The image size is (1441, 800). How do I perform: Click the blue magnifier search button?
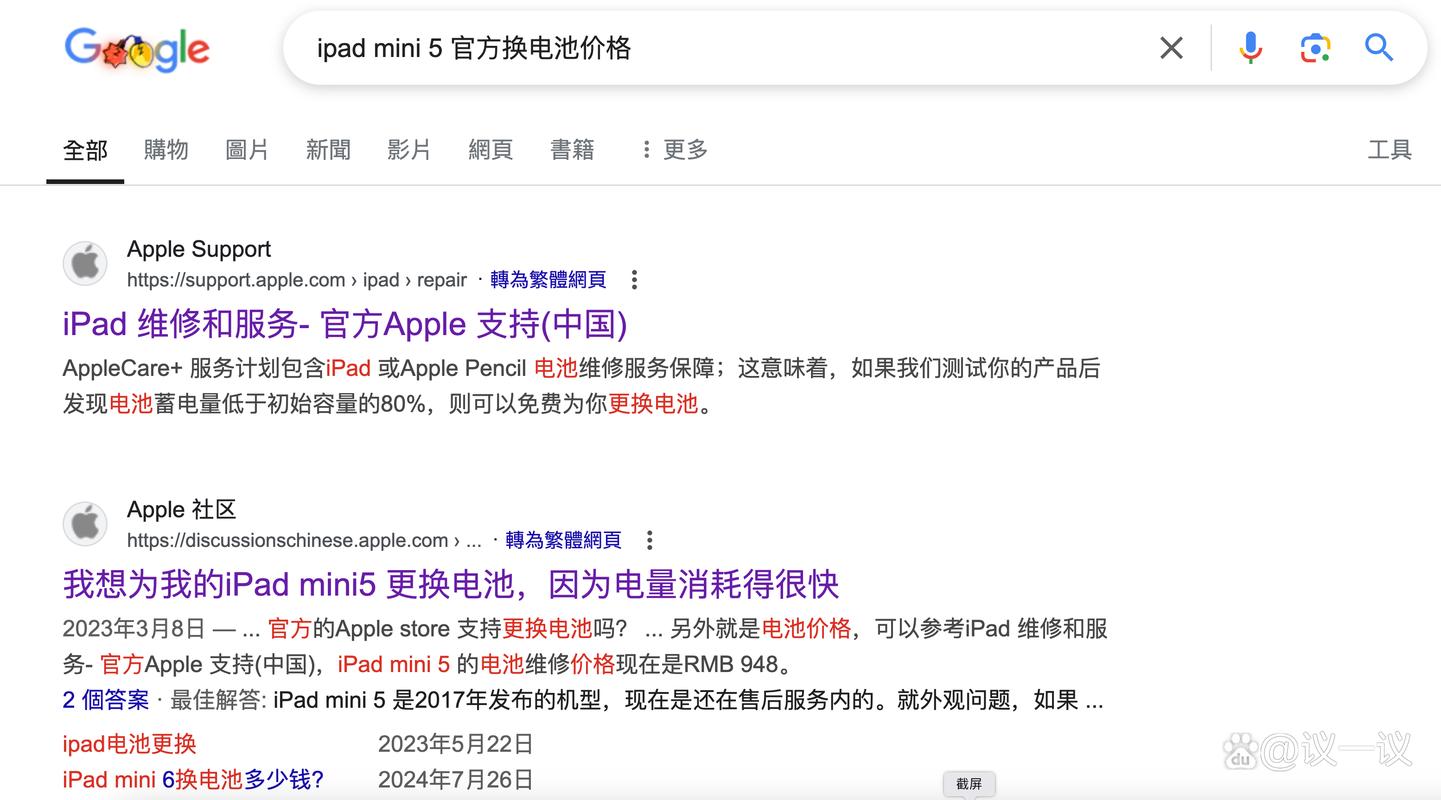pos(1379,48)
